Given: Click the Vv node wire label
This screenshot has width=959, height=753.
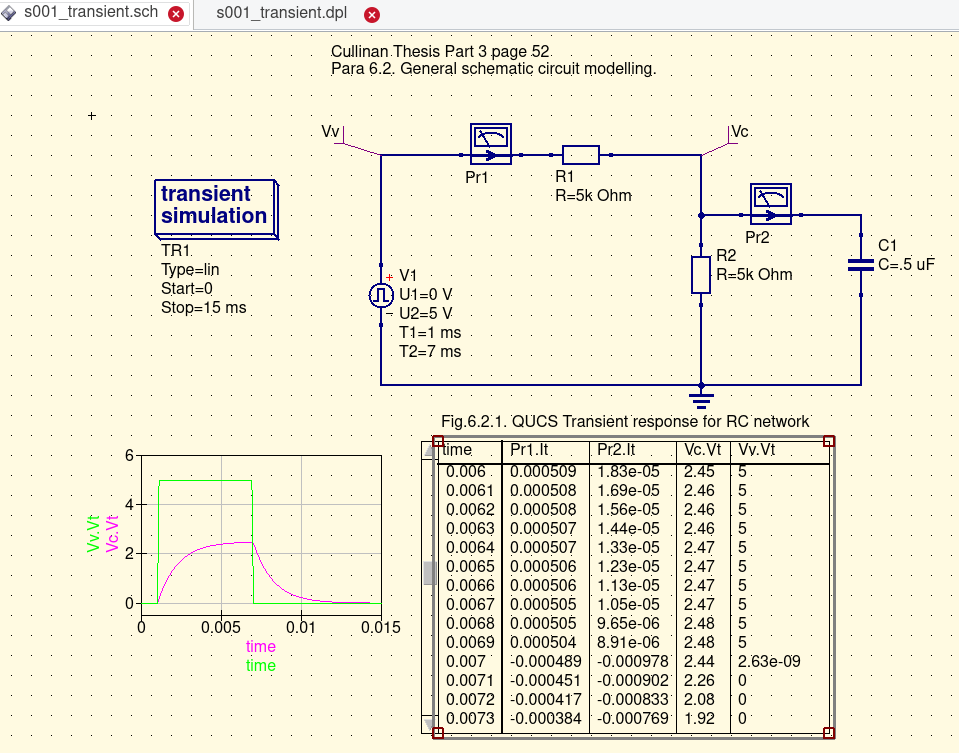Looking at the screenshot, I should [x=331, y=133].
